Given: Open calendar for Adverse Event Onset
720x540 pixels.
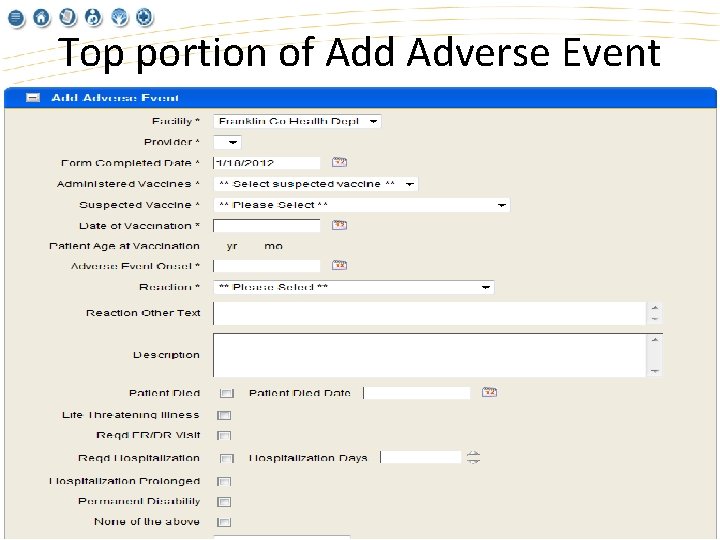Looking at the screenshot, I should click(x=339, y=265).
